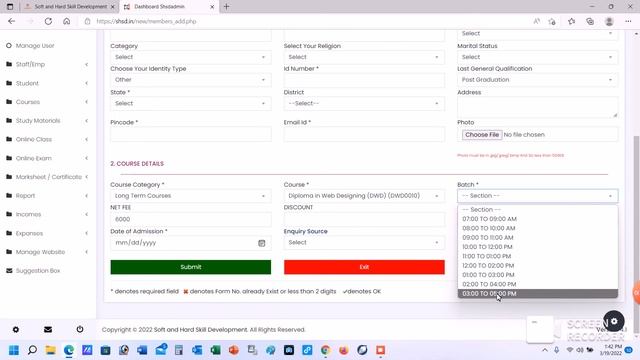640x360 pixels.
Task: Click the Online Class folder icon
Action: click(9, 140)
